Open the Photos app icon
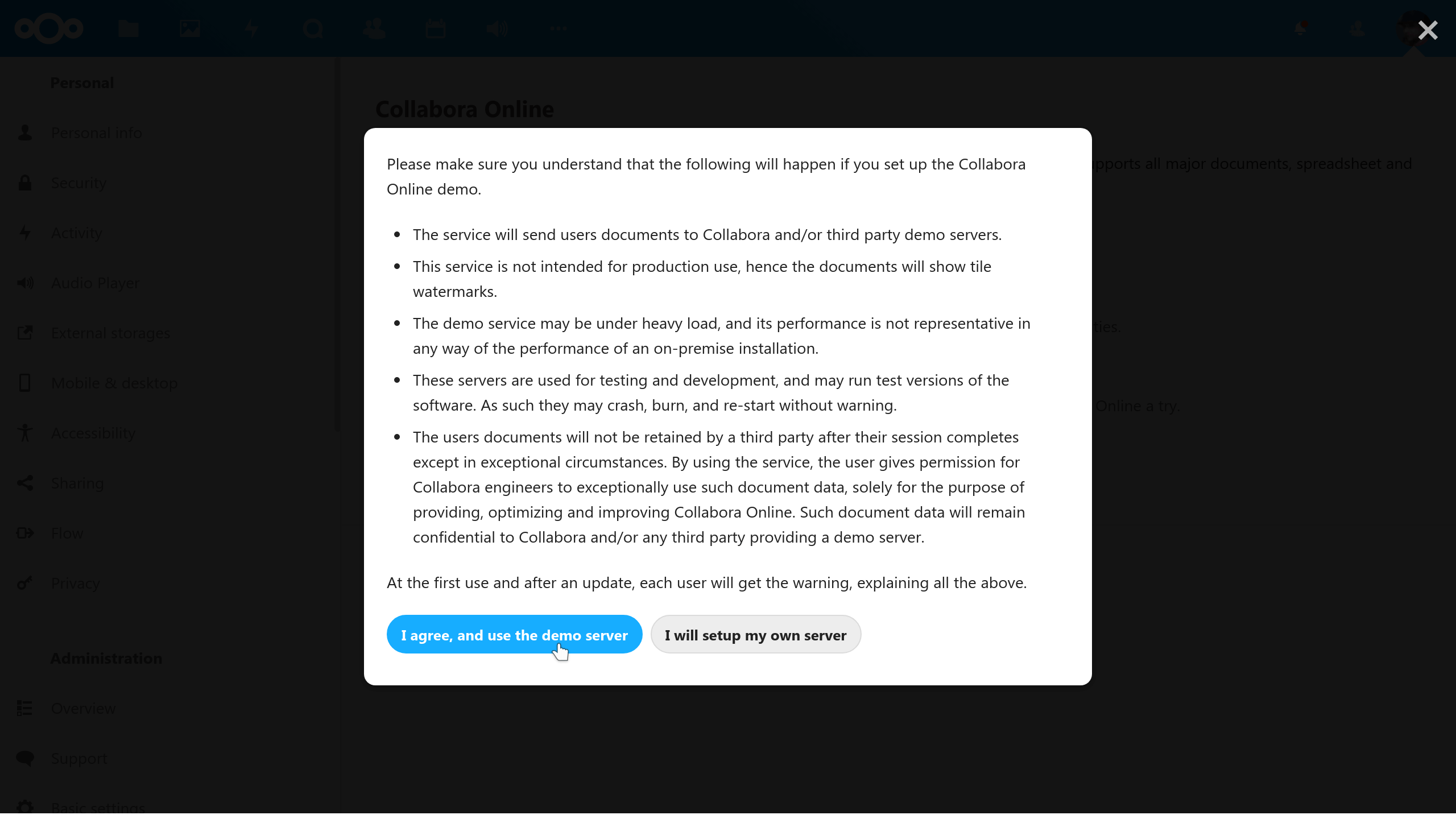This screenshot has height=819, width=1456. [x=190, y=28]
